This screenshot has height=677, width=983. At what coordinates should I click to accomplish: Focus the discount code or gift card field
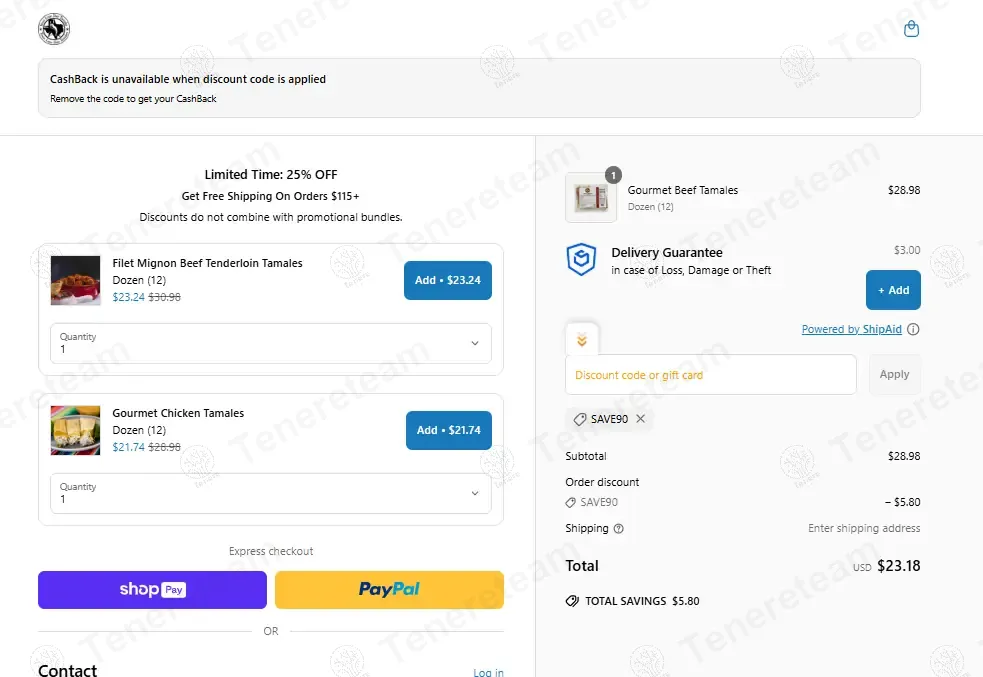coord(711,375)
